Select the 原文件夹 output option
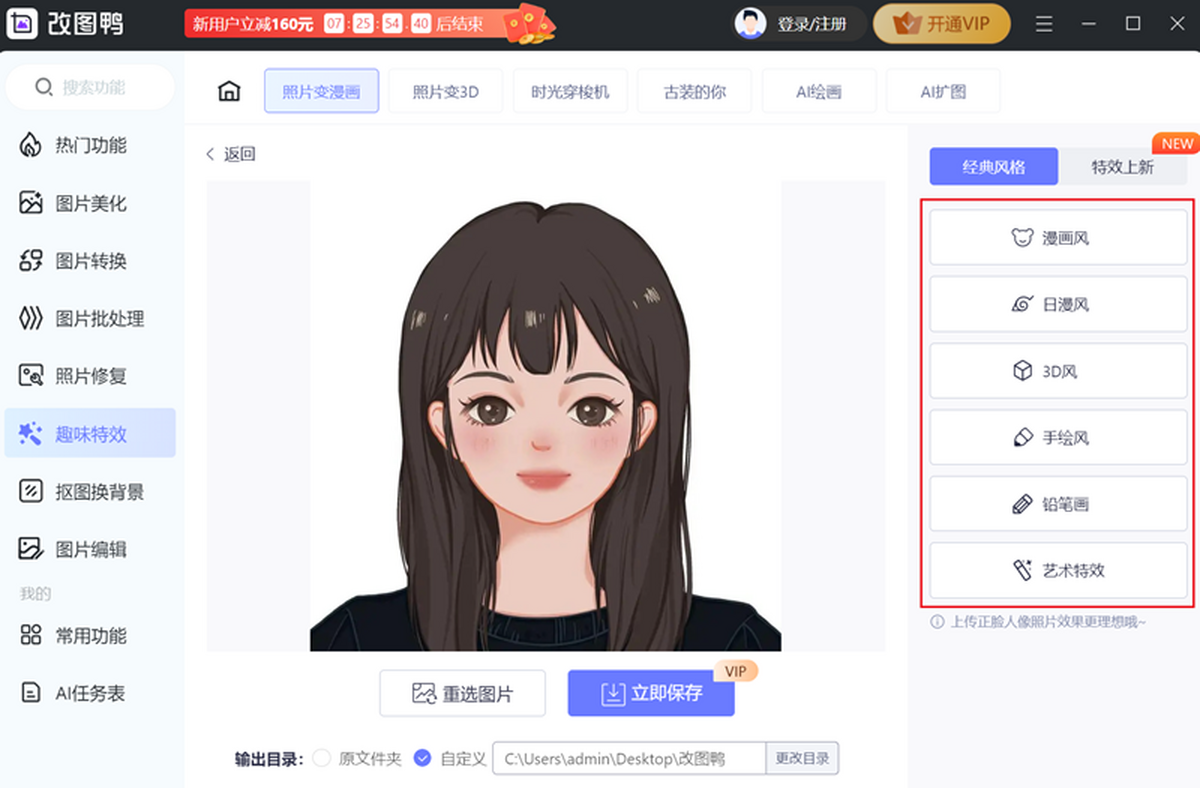The image size is (1200, 788). (321, 758)
